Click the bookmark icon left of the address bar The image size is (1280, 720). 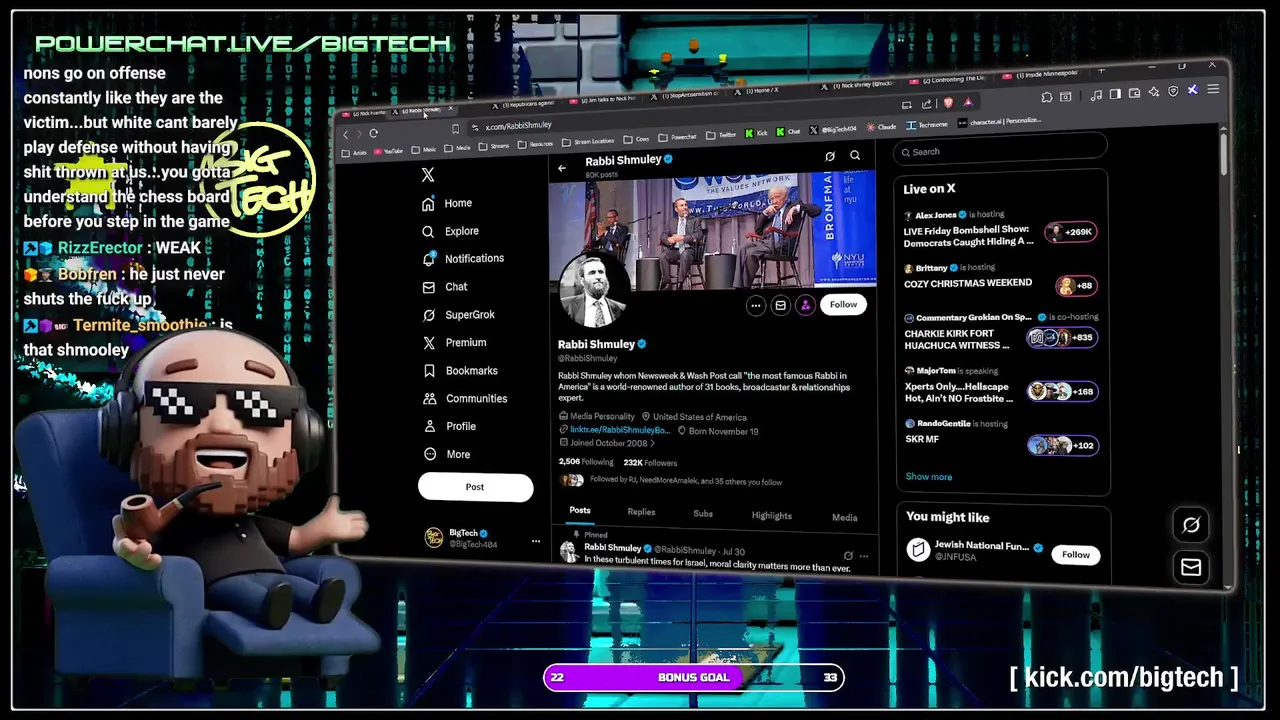click(x=455, y=129)
